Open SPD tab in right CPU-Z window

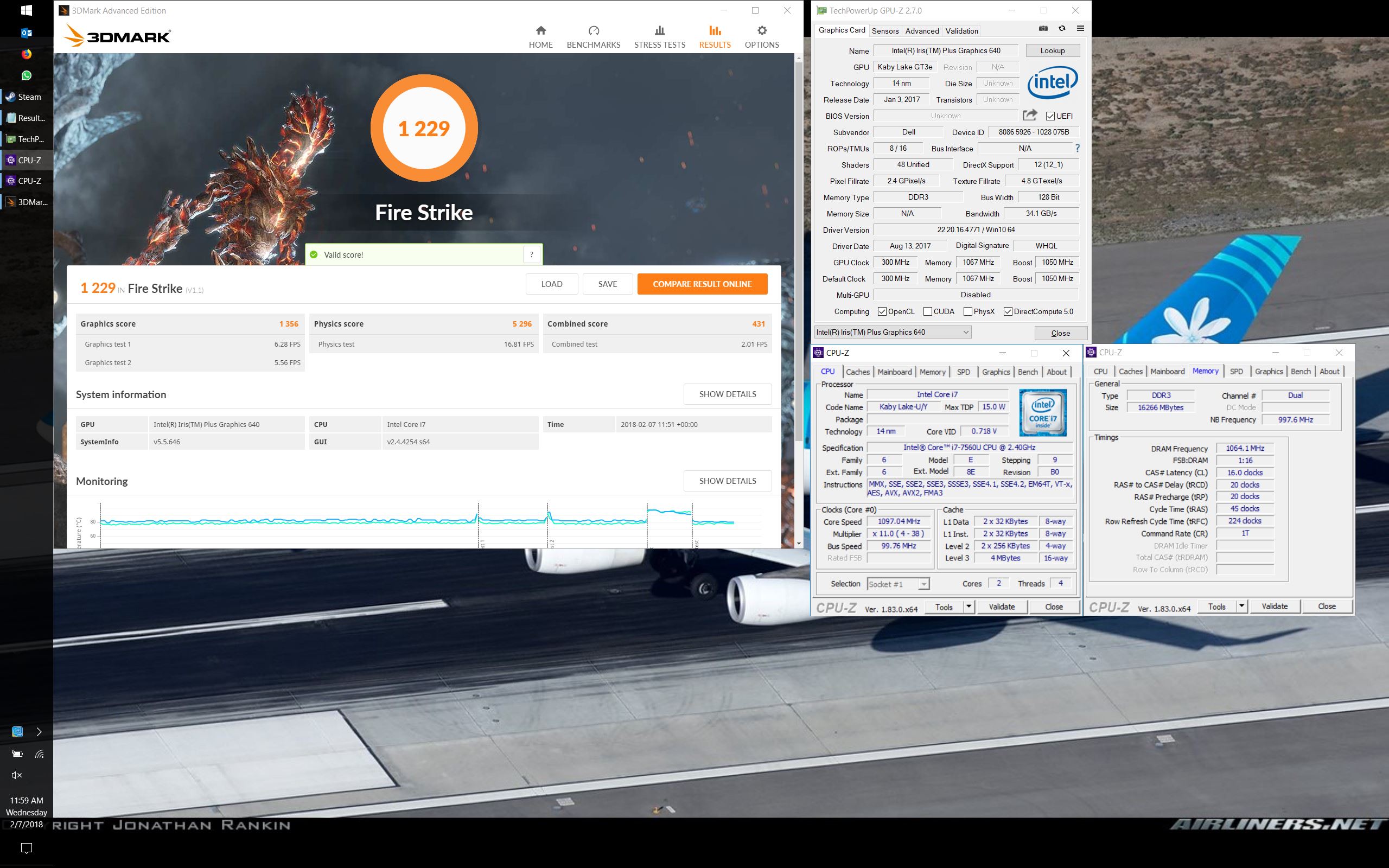tap(1237, 372)
